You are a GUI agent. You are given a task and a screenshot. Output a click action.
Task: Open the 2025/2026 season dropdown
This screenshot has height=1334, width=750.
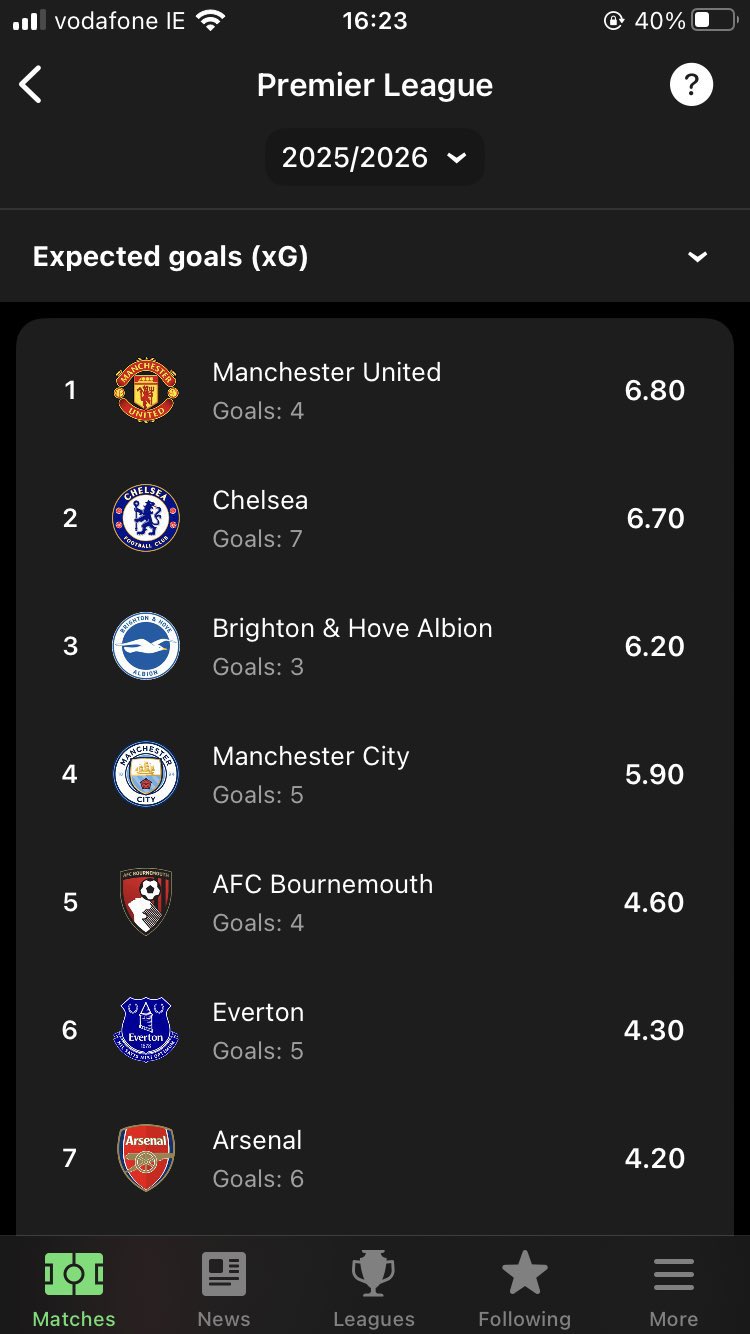[374, 157]
